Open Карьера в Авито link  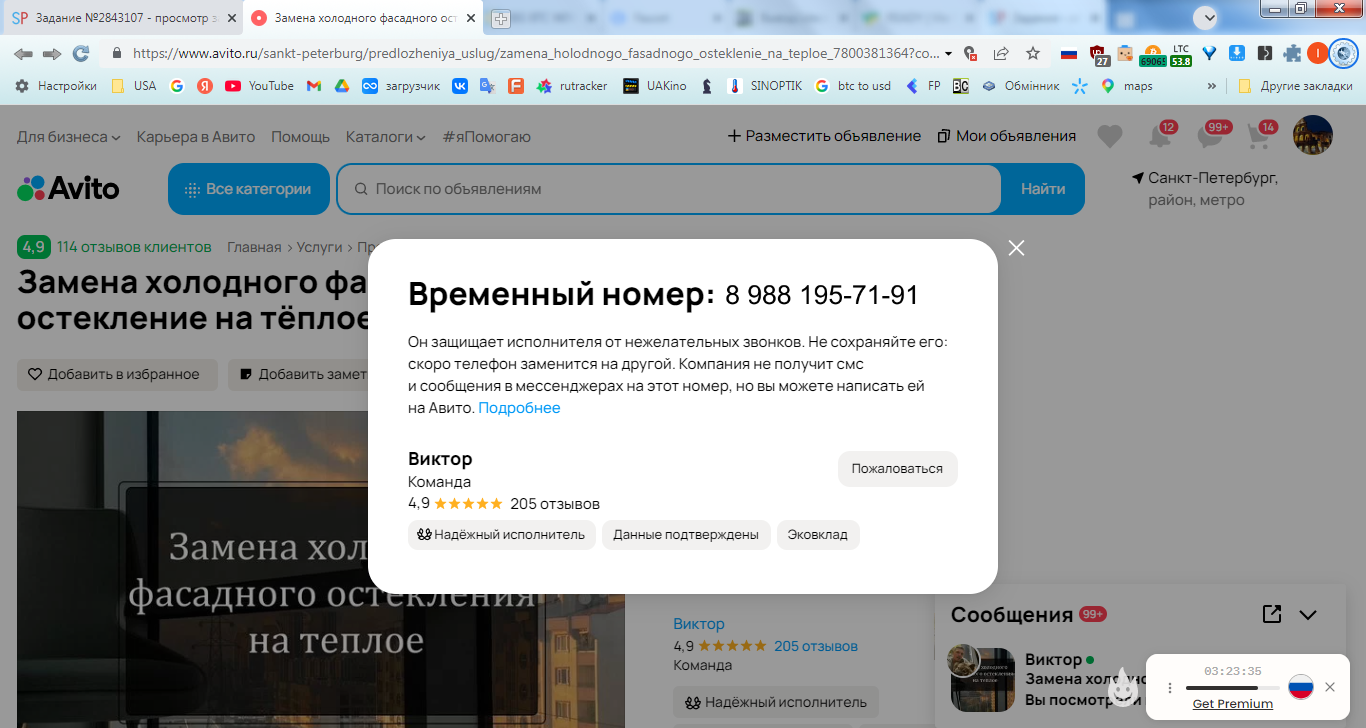point(196,136)
